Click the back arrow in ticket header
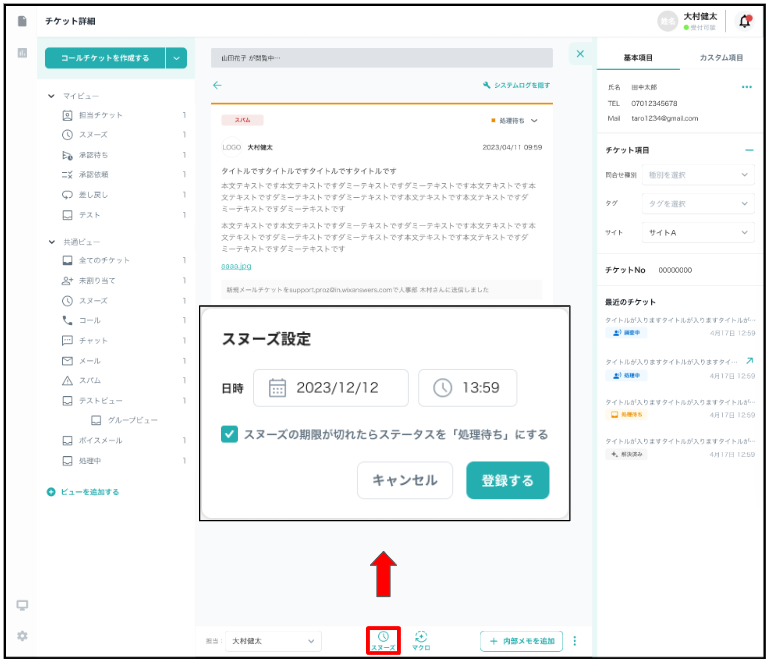This screenshot has width=768, height=661. click(x=217, y=86)
